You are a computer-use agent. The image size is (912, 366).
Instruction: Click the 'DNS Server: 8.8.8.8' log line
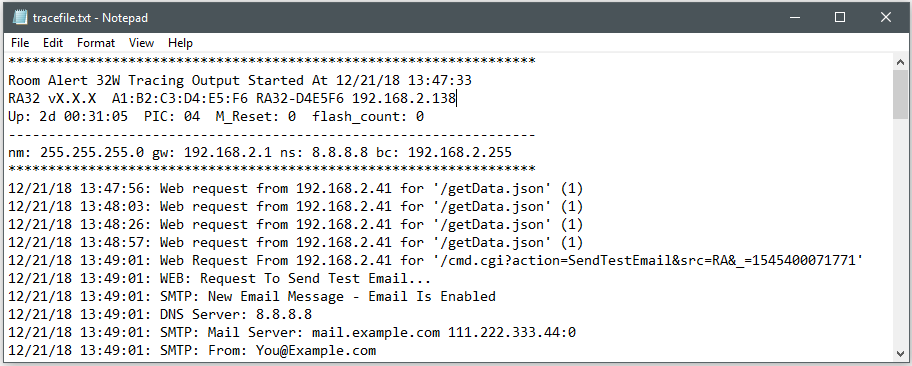pos(160,314)
